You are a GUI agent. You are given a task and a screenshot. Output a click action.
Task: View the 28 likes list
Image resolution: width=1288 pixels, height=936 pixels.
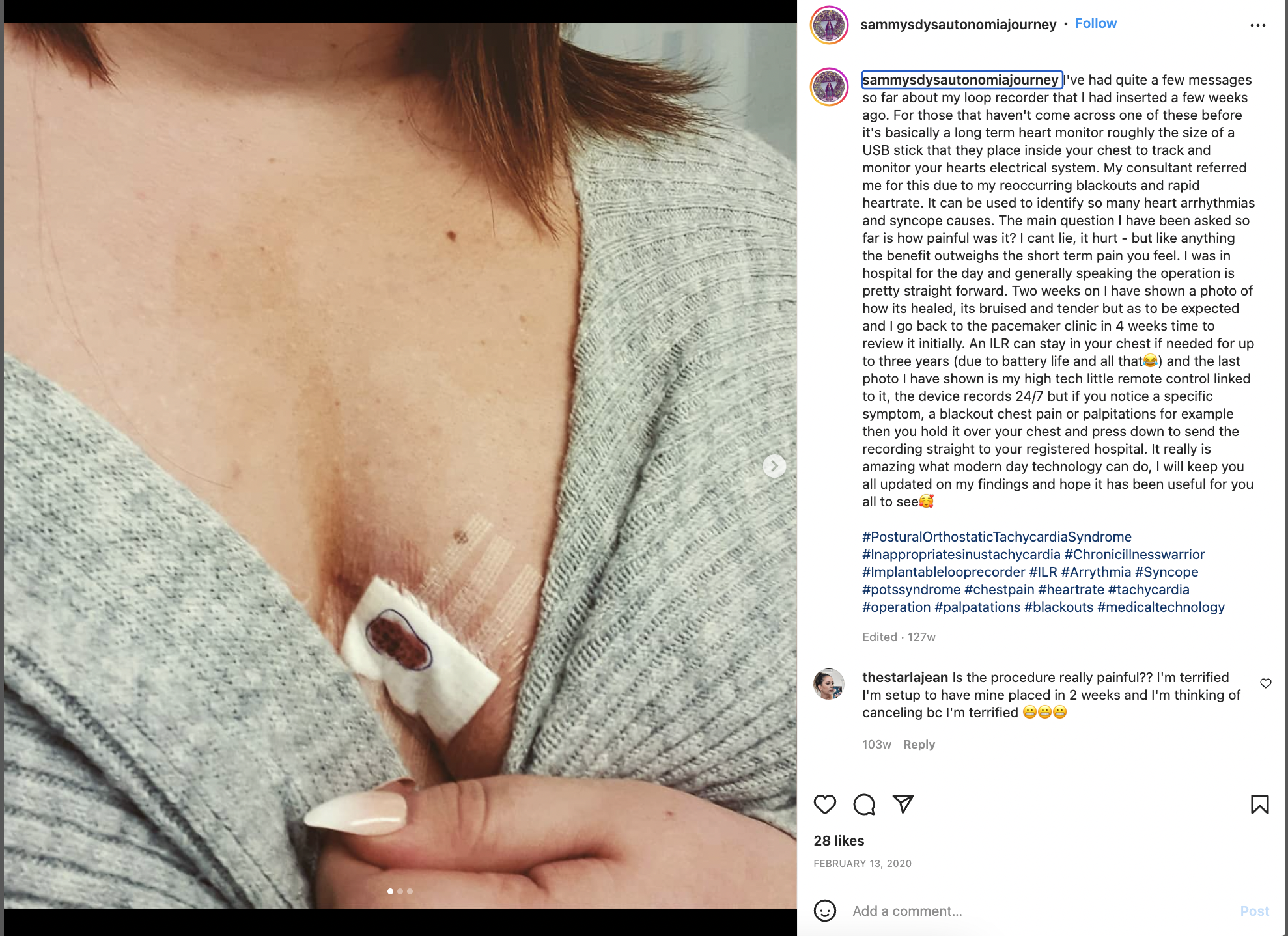coord(839,840)
